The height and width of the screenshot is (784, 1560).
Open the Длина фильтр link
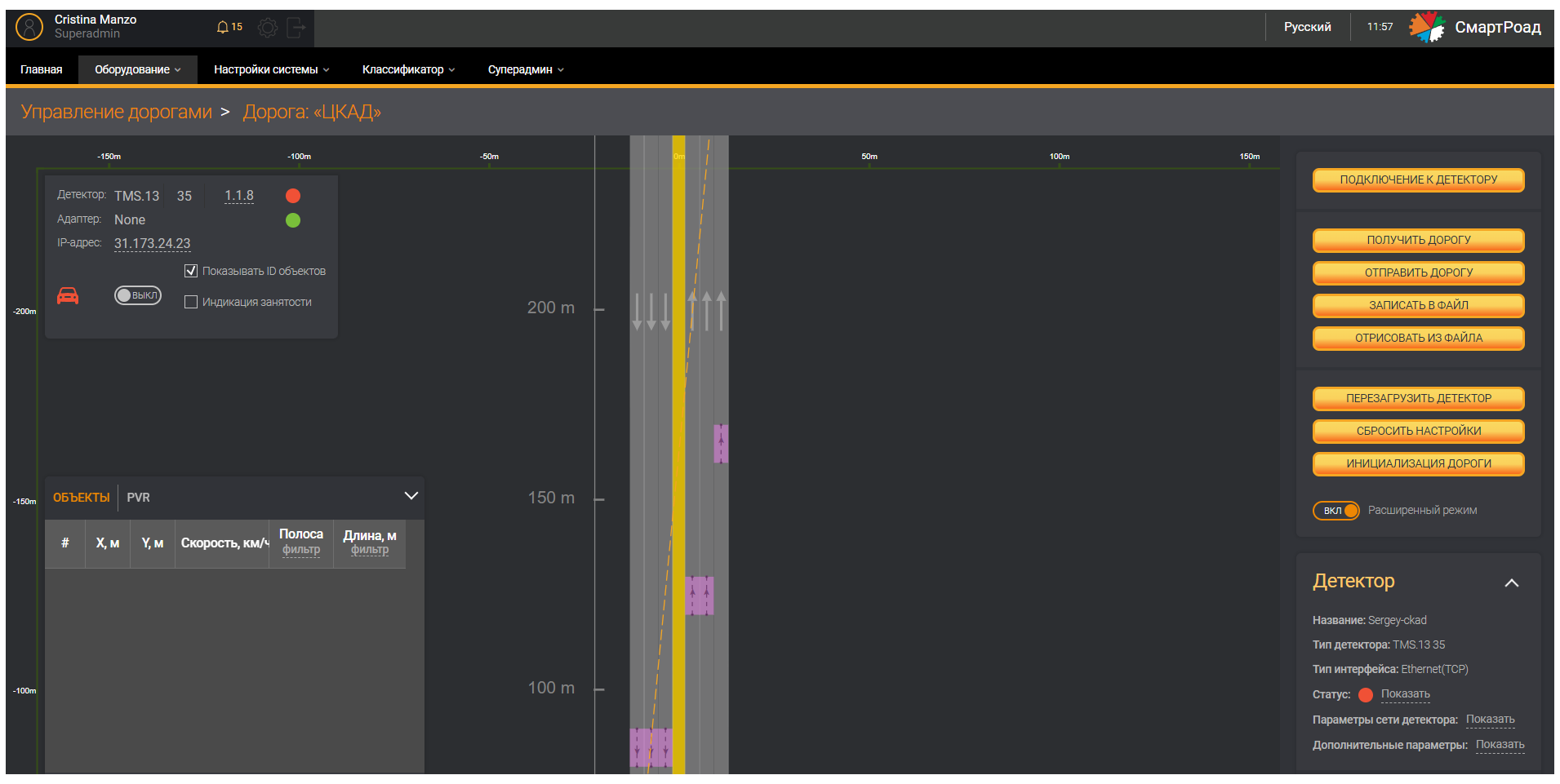click(x=370, y=550)
